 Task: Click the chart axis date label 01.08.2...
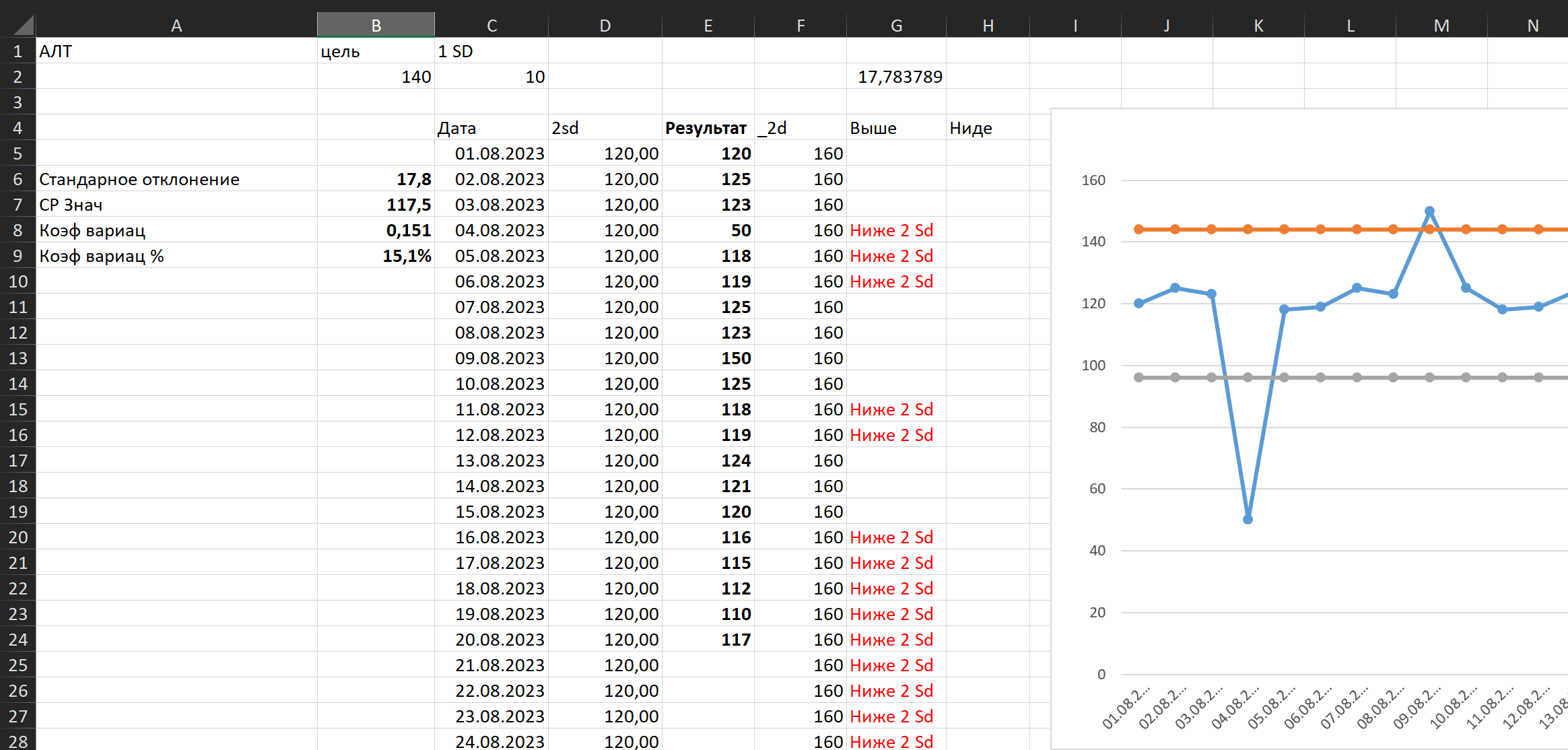pyautogui.click(x=1126, y=708)
